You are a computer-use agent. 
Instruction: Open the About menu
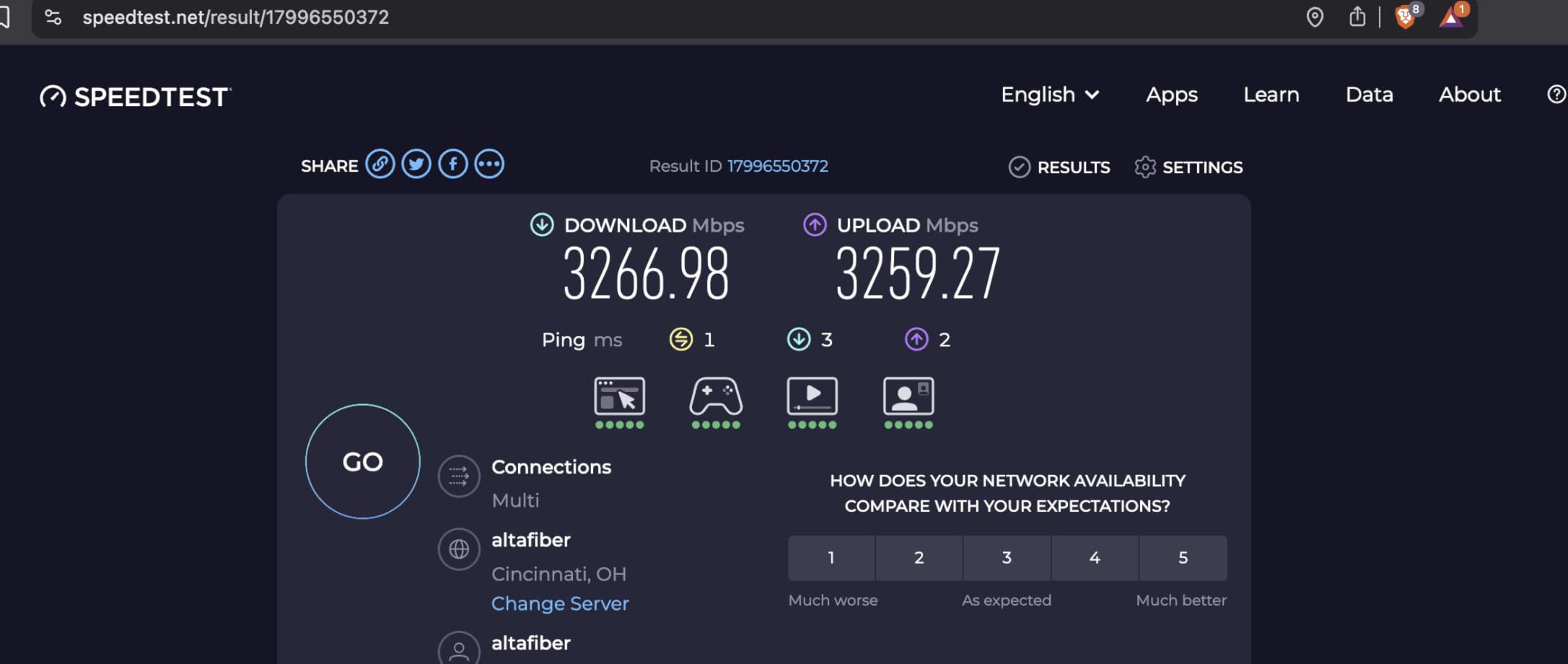coord(1470,95)
